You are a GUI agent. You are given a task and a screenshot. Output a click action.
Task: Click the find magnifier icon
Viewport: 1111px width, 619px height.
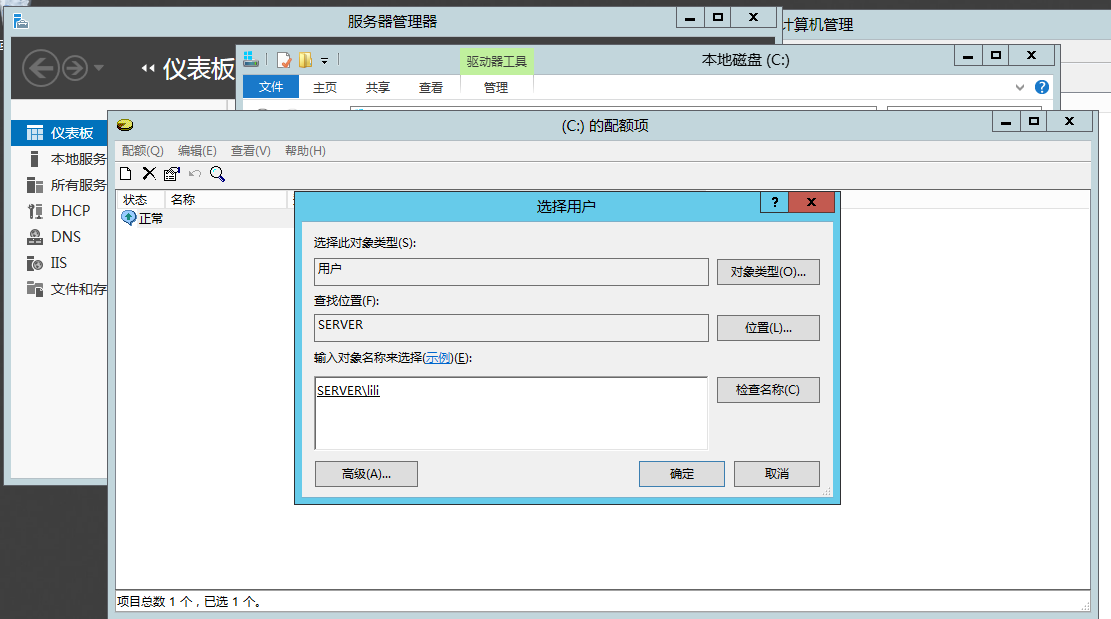click(218, 174)
